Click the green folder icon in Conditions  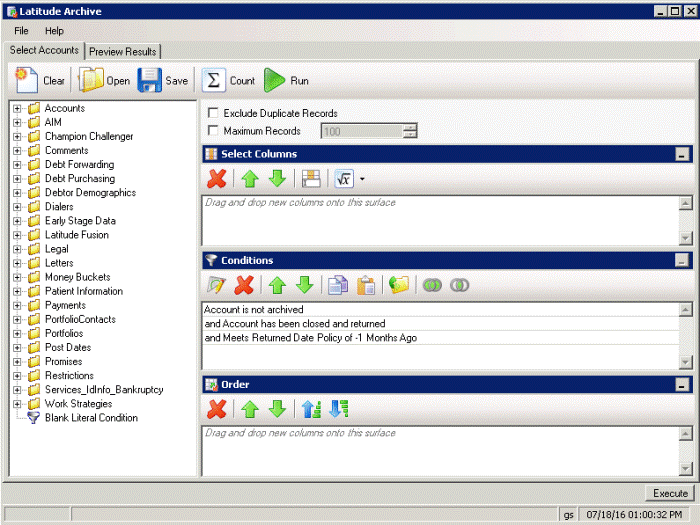tap(399, 285)
